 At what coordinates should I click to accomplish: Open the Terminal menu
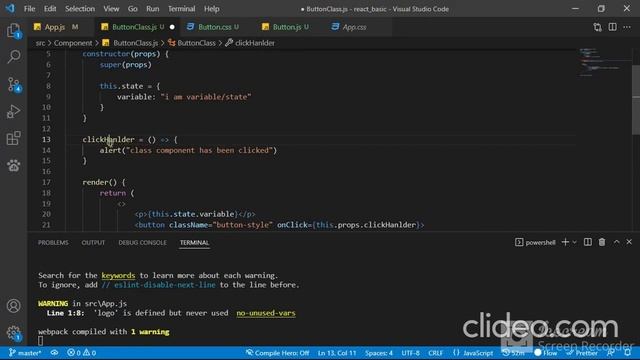(182, 9)
